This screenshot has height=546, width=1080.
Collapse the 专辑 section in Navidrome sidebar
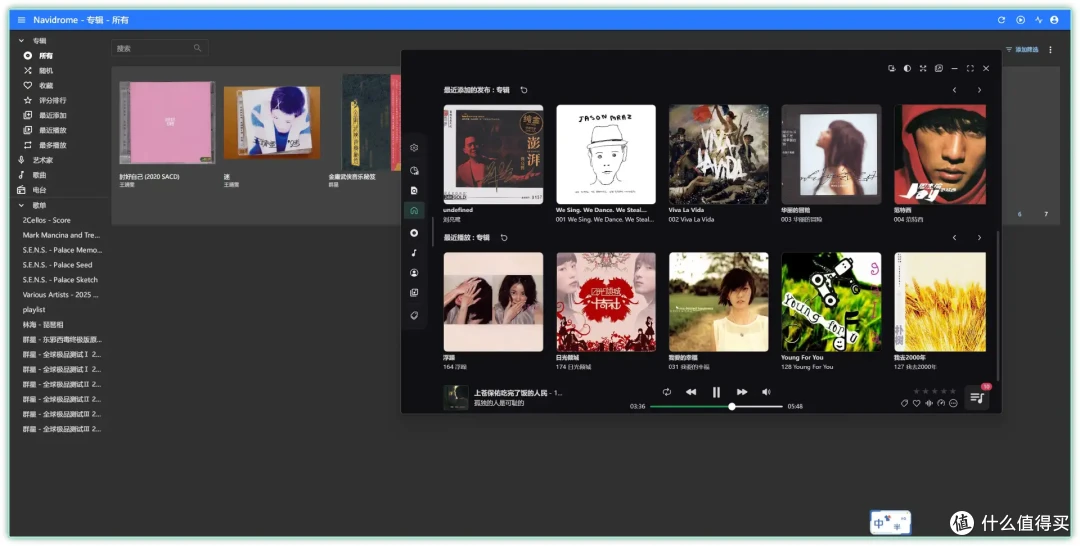tap(21, 41)
